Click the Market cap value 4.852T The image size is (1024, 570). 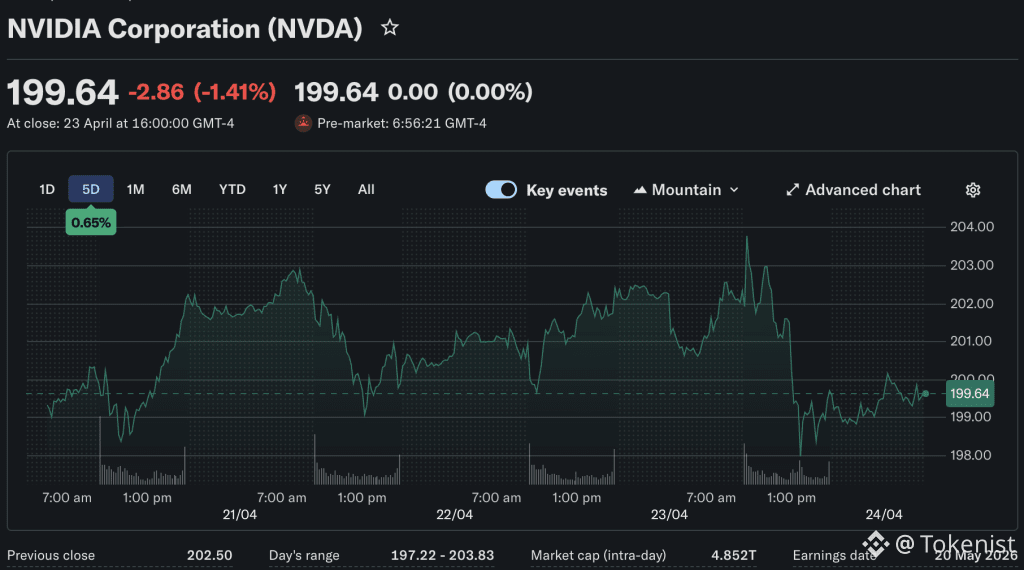[733, 556]
